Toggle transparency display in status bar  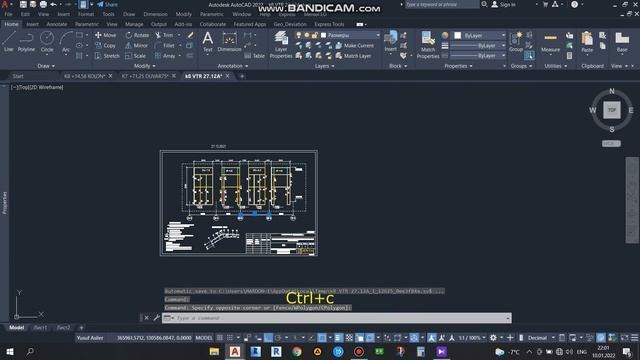point(349,338)
